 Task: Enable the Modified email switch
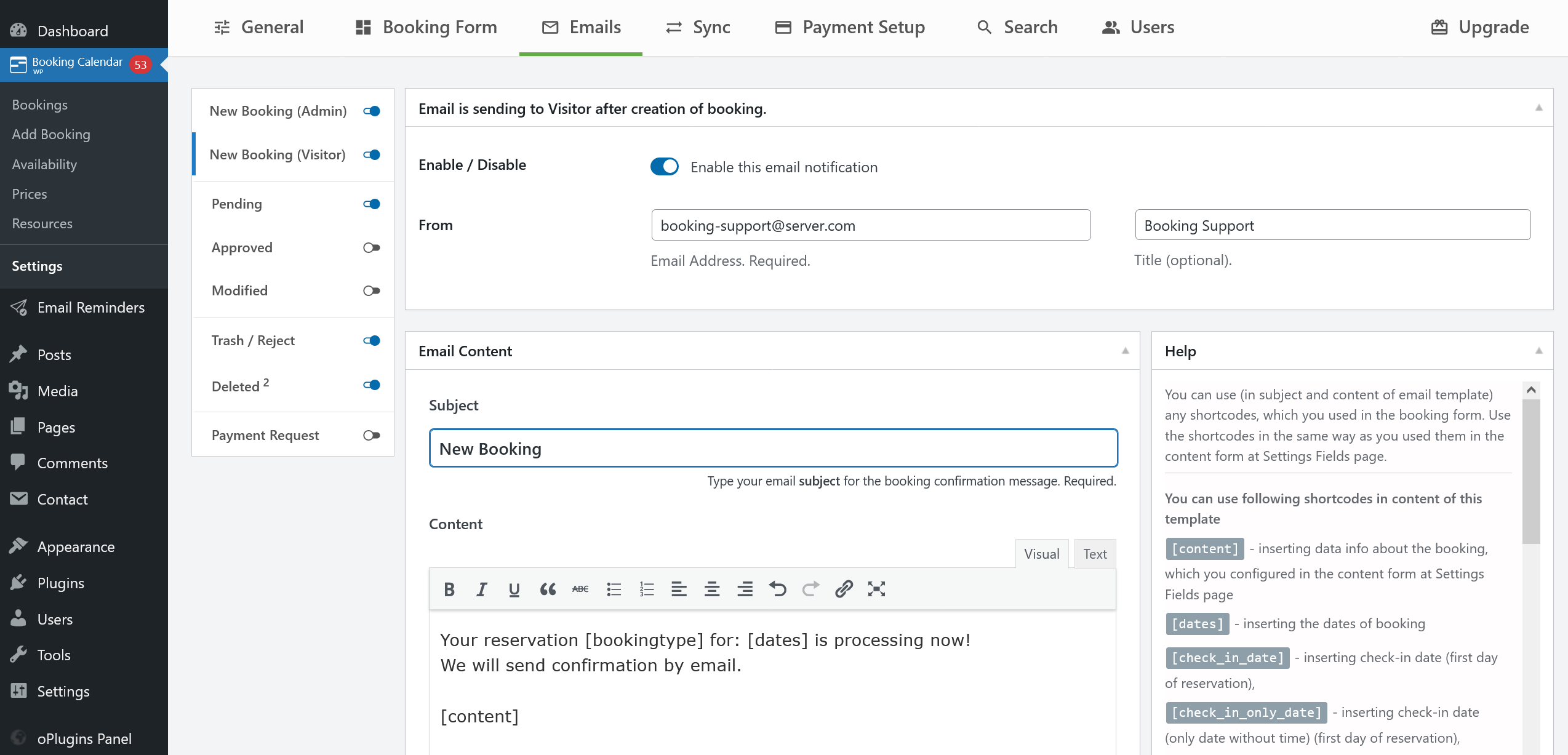pyautogui.click(x=372, y=290)
